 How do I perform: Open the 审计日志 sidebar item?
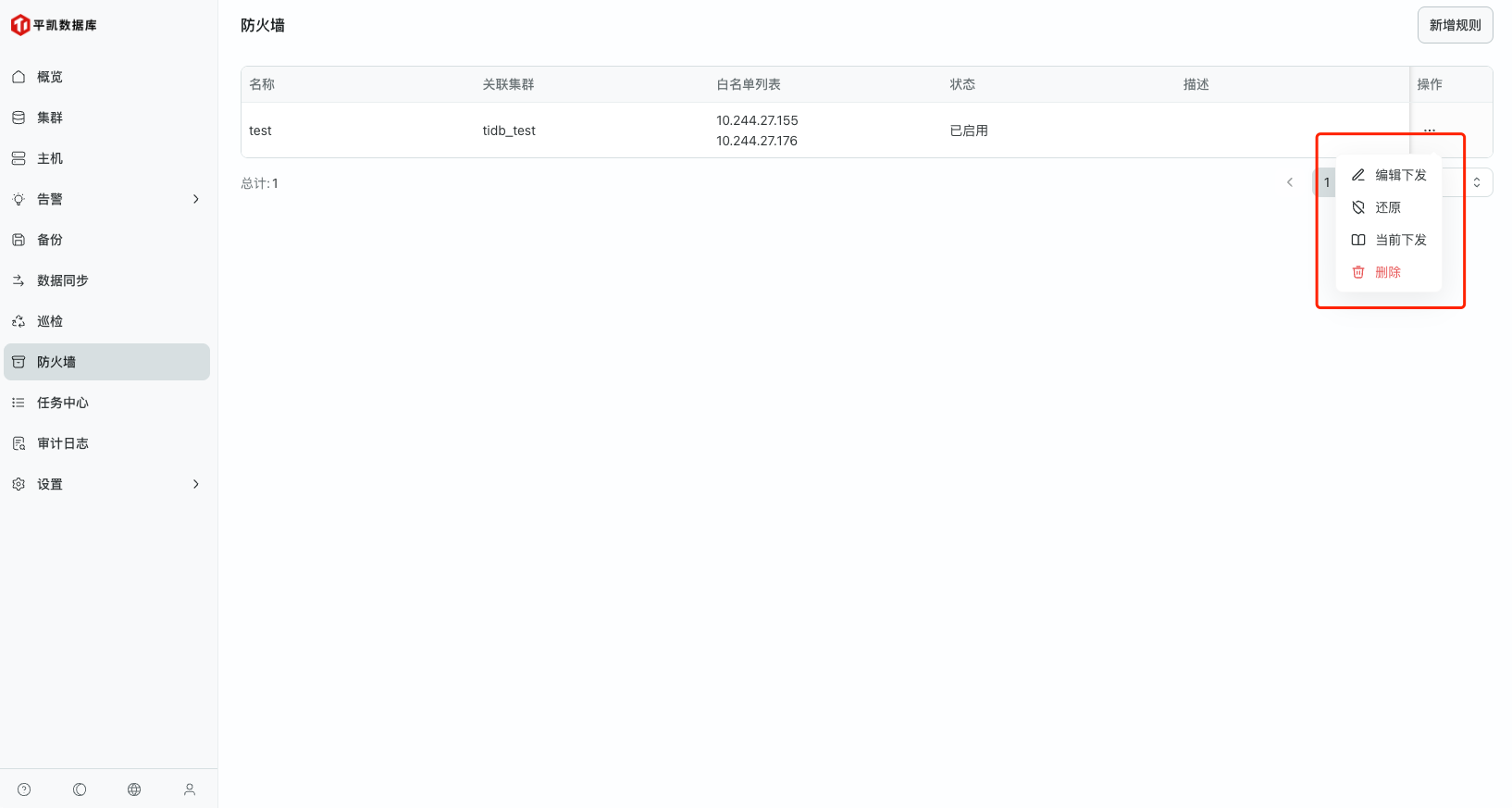[63, 443]
